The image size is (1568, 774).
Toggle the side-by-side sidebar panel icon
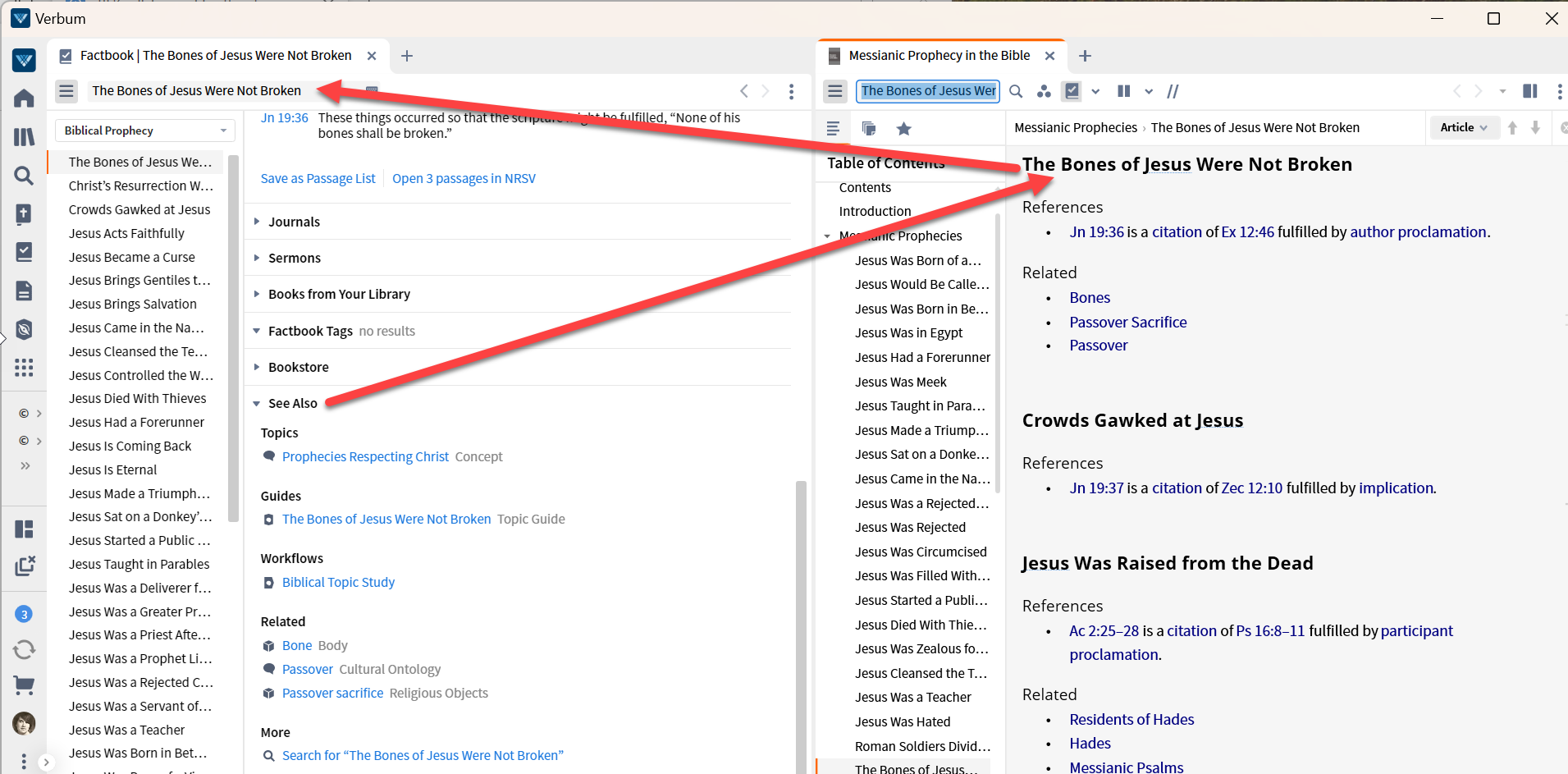(x=1530, y=91)
